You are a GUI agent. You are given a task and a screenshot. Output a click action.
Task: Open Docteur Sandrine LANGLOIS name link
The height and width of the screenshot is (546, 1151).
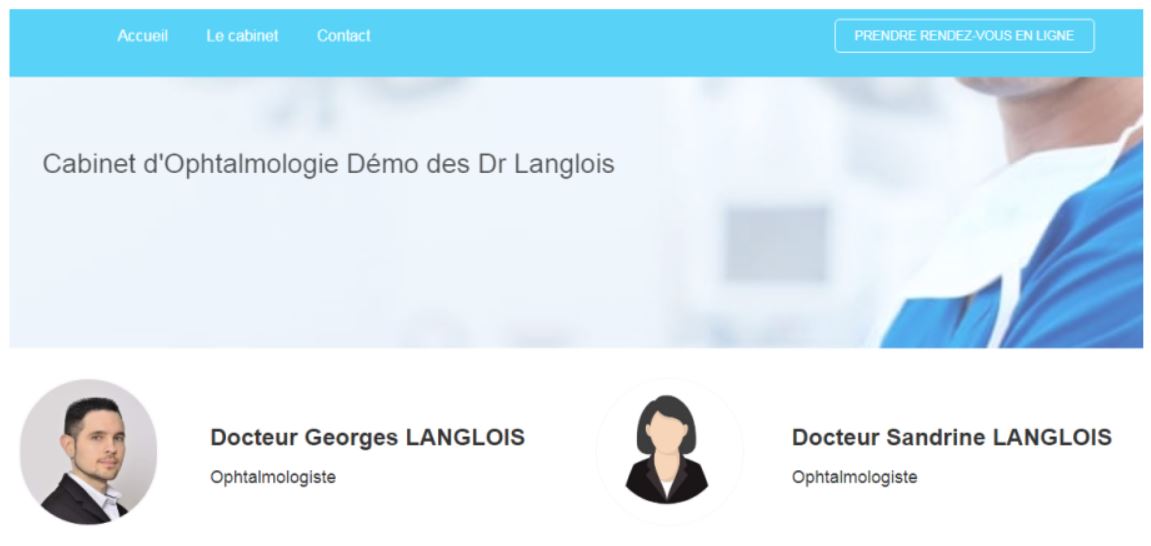tap(951, 437)
